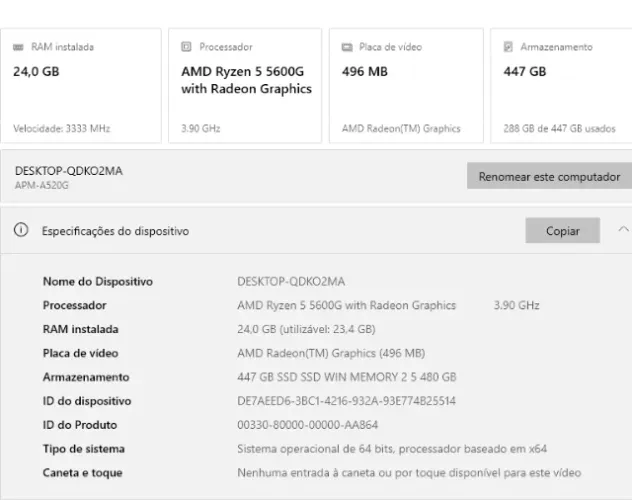Click the RAM instalada memory icon
This screenshot has height=500, width=632.
(18, 47)
